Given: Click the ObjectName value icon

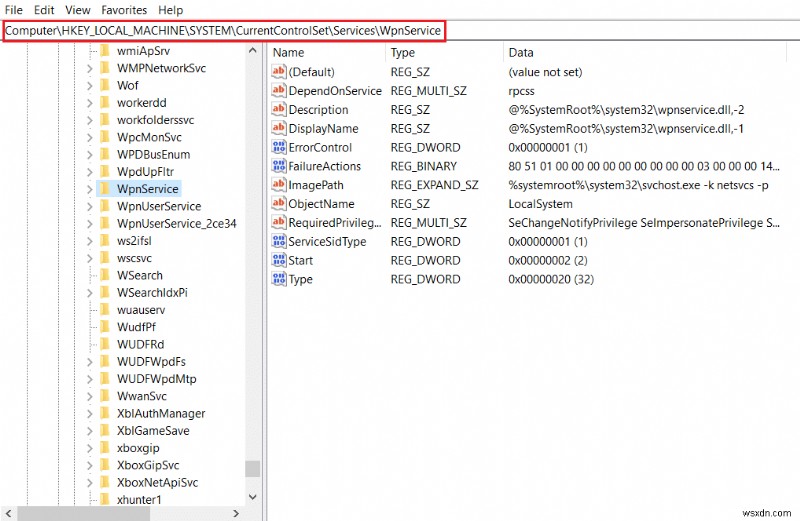Looking at the screenshot, I should (x=279, y=204).
